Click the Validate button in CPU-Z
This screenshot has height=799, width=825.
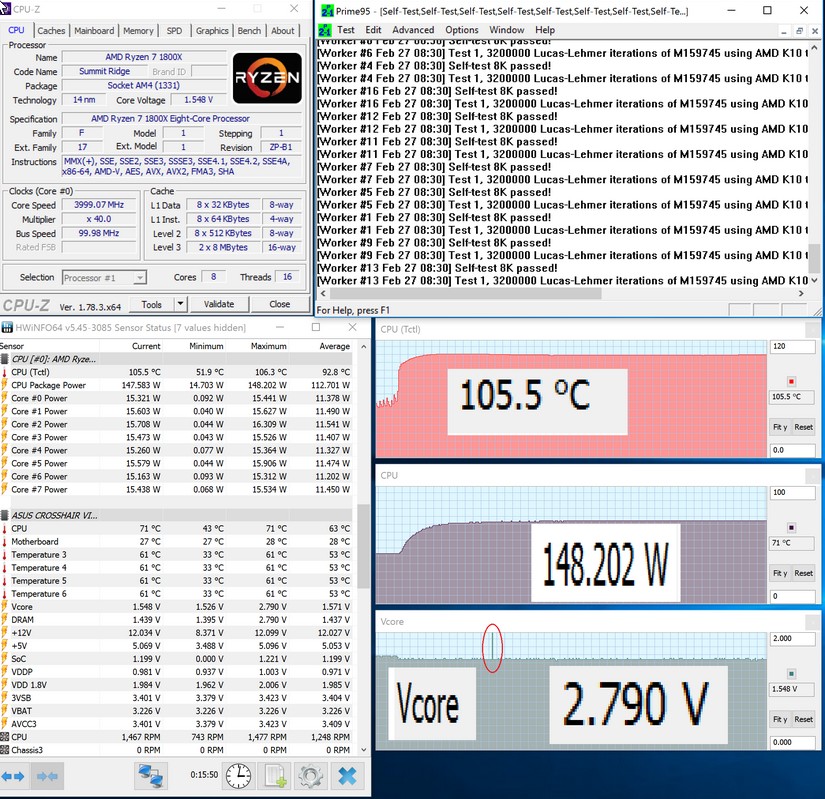pos(219,304)
